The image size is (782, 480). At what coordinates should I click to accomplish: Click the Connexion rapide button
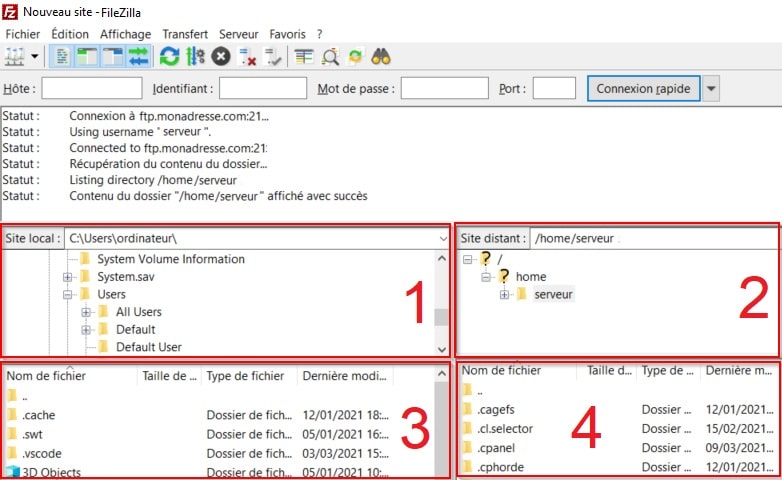[x=643, y=89]
